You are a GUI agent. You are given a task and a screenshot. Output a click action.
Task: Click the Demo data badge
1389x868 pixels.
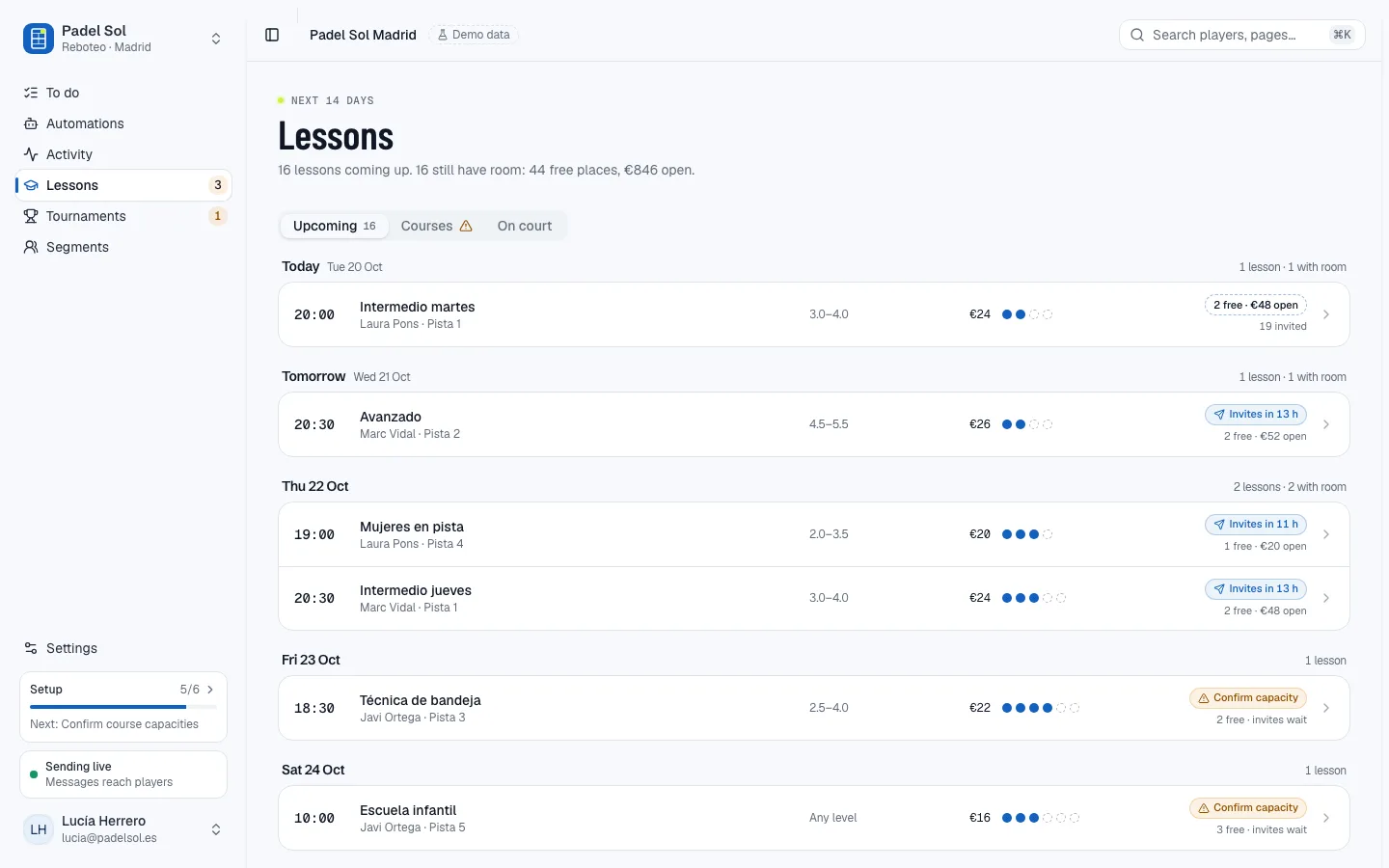tap(474, 35)
